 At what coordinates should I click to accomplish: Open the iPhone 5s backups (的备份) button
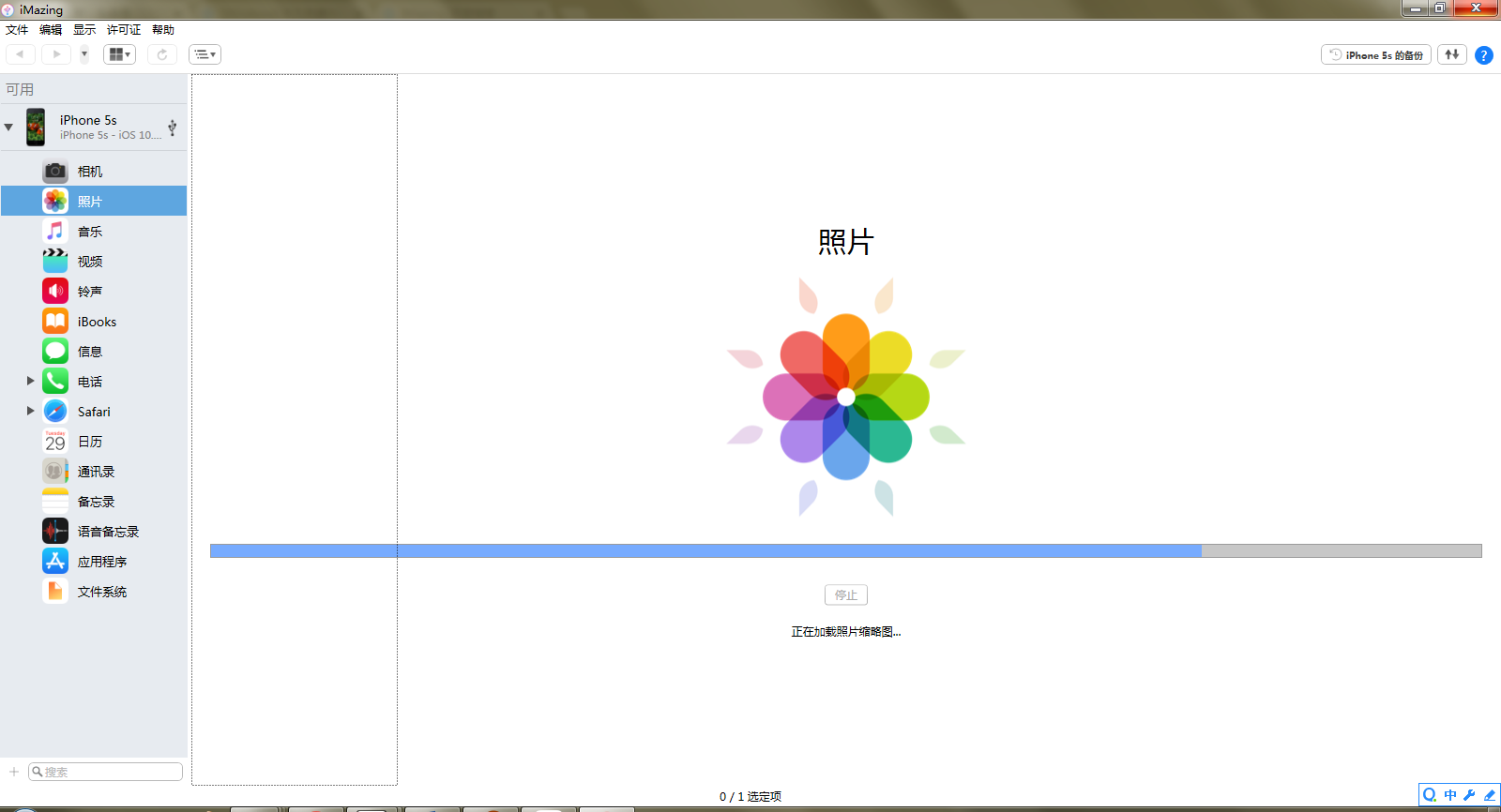[1376, 54]
